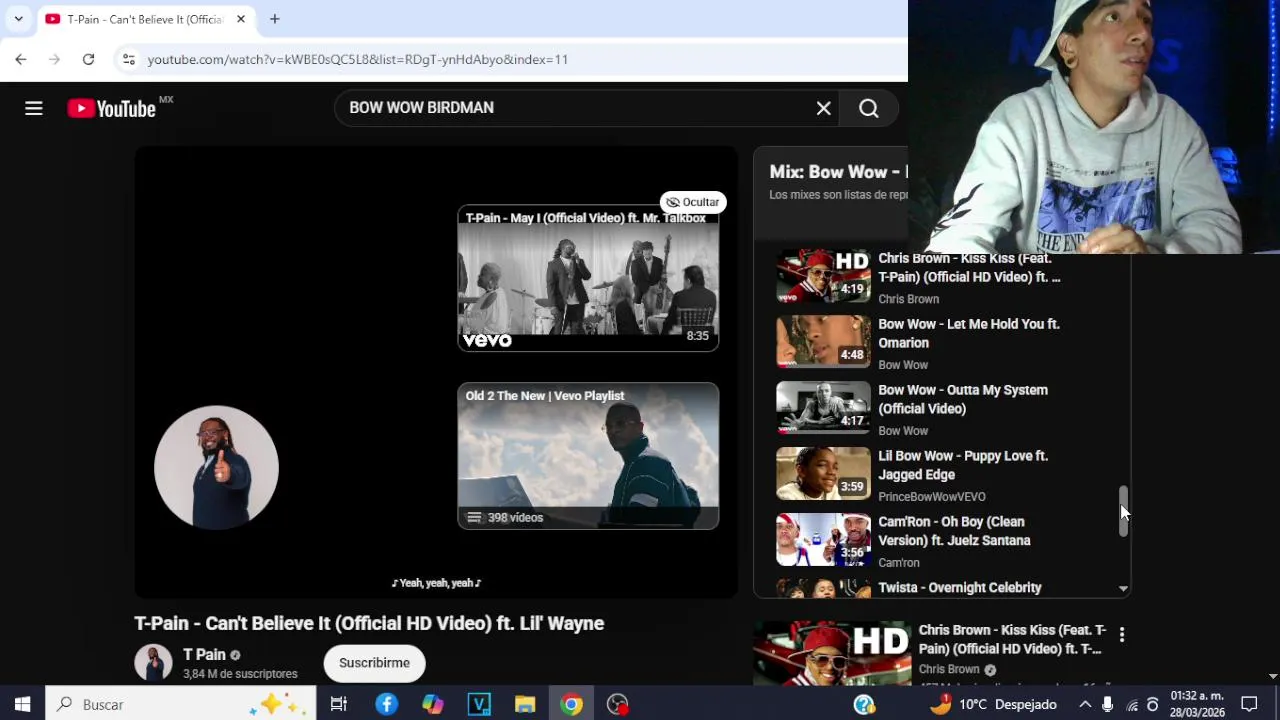Open the Old 2 The New Vevo playlist card
The width and height of the screenshot is (1280, 720).
click(x=588, y=456)
